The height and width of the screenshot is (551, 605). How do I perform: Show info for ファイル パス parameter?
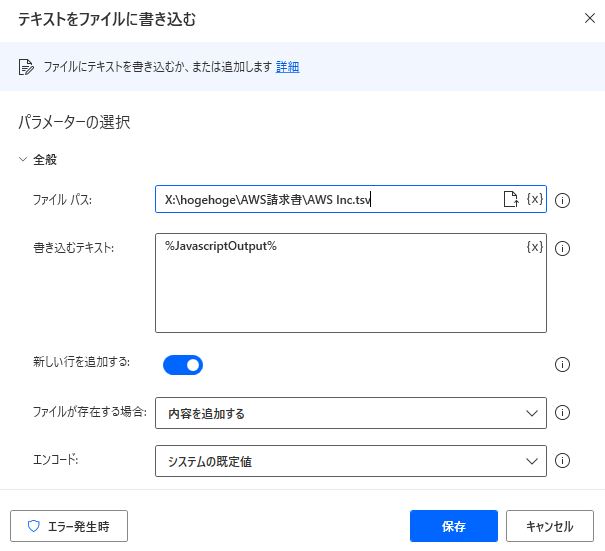[562, 200]
